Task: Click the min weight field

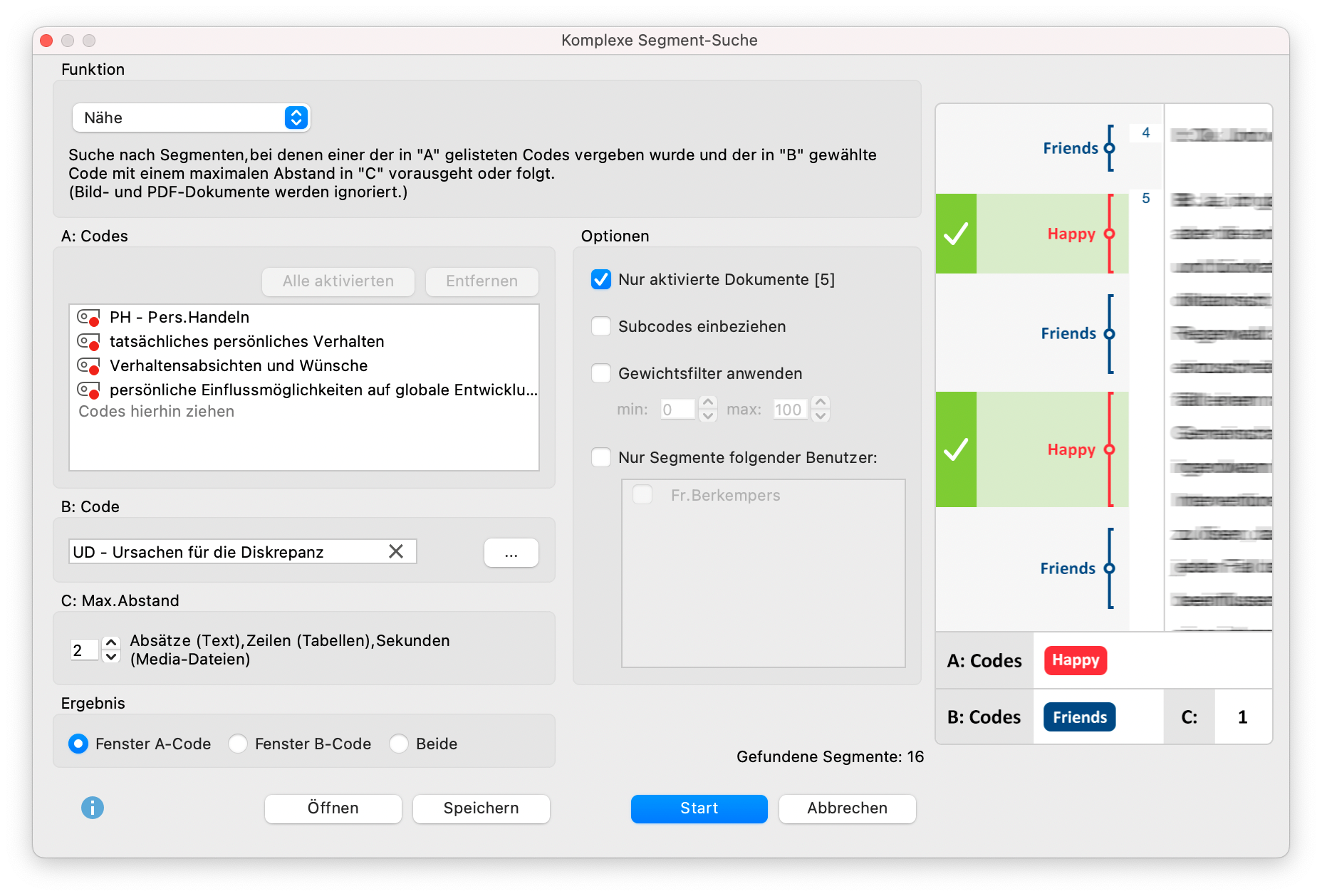Action: point(677,410)
